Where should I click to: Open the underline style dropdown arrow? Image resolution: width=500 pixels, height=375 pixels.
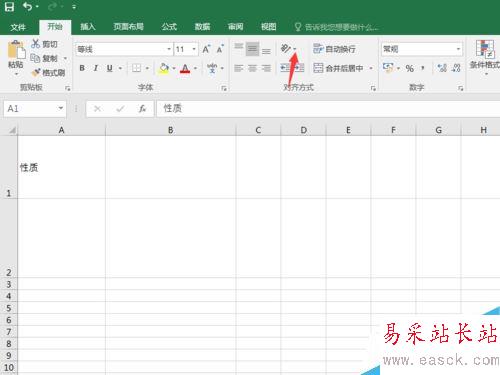click(x=120, y=68)
